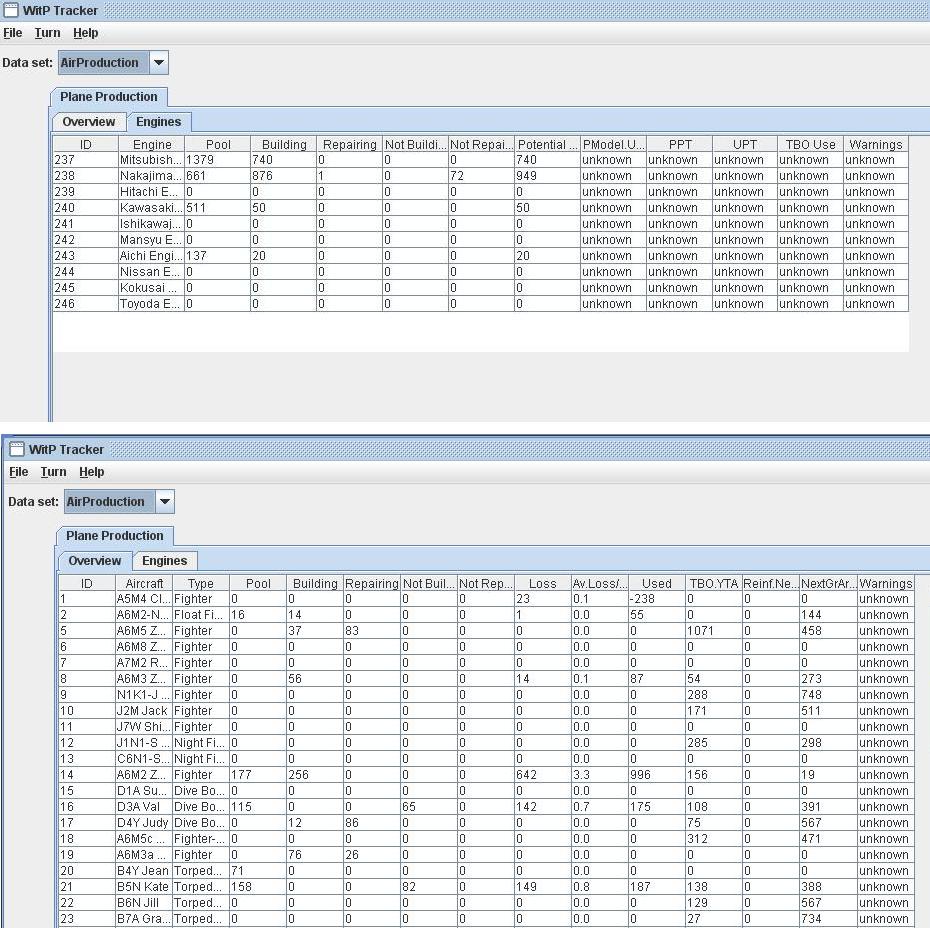Click TBO Use column header
Screen dimensions: 930x928
pos(810,144)
